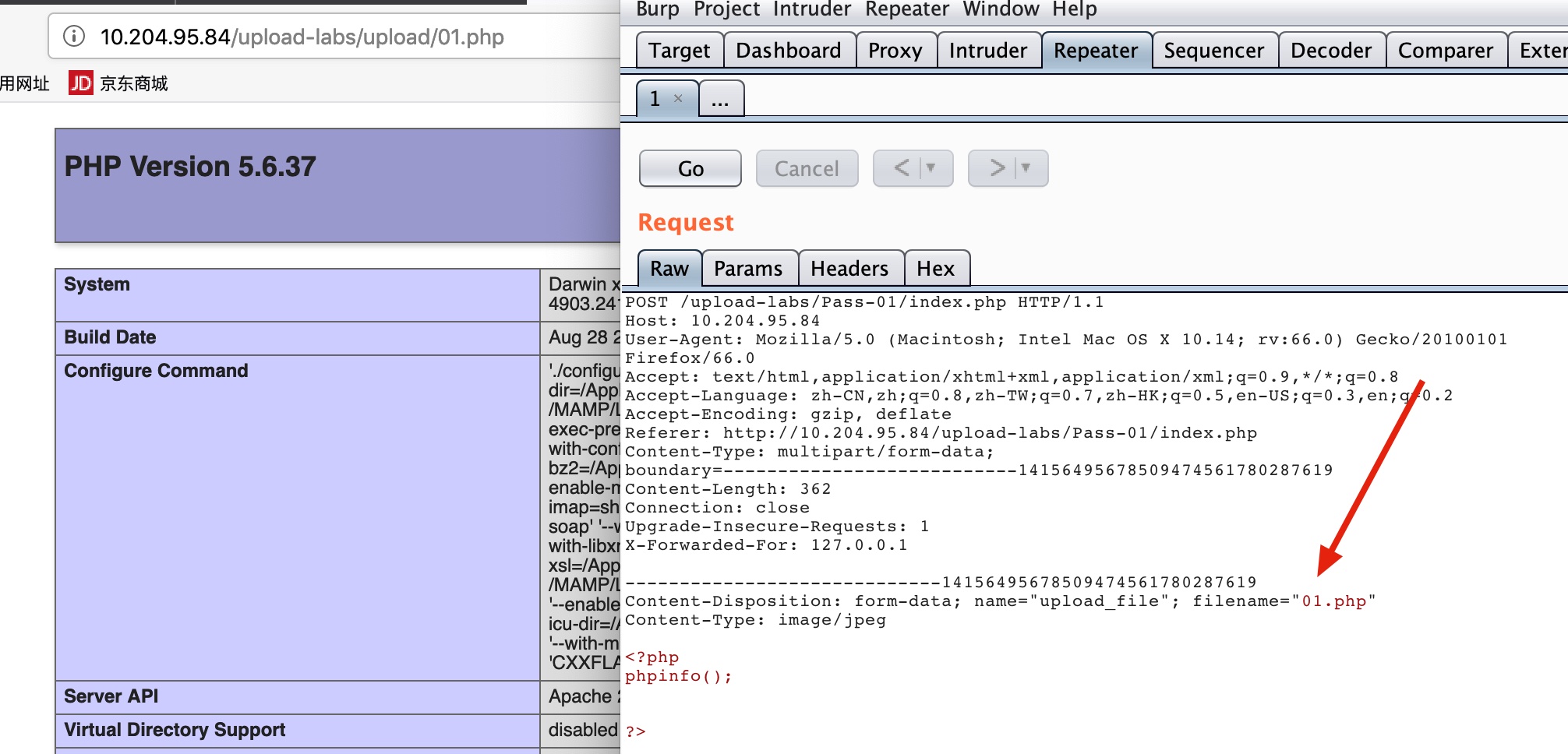Click the Referer header line

coord(941,433)
